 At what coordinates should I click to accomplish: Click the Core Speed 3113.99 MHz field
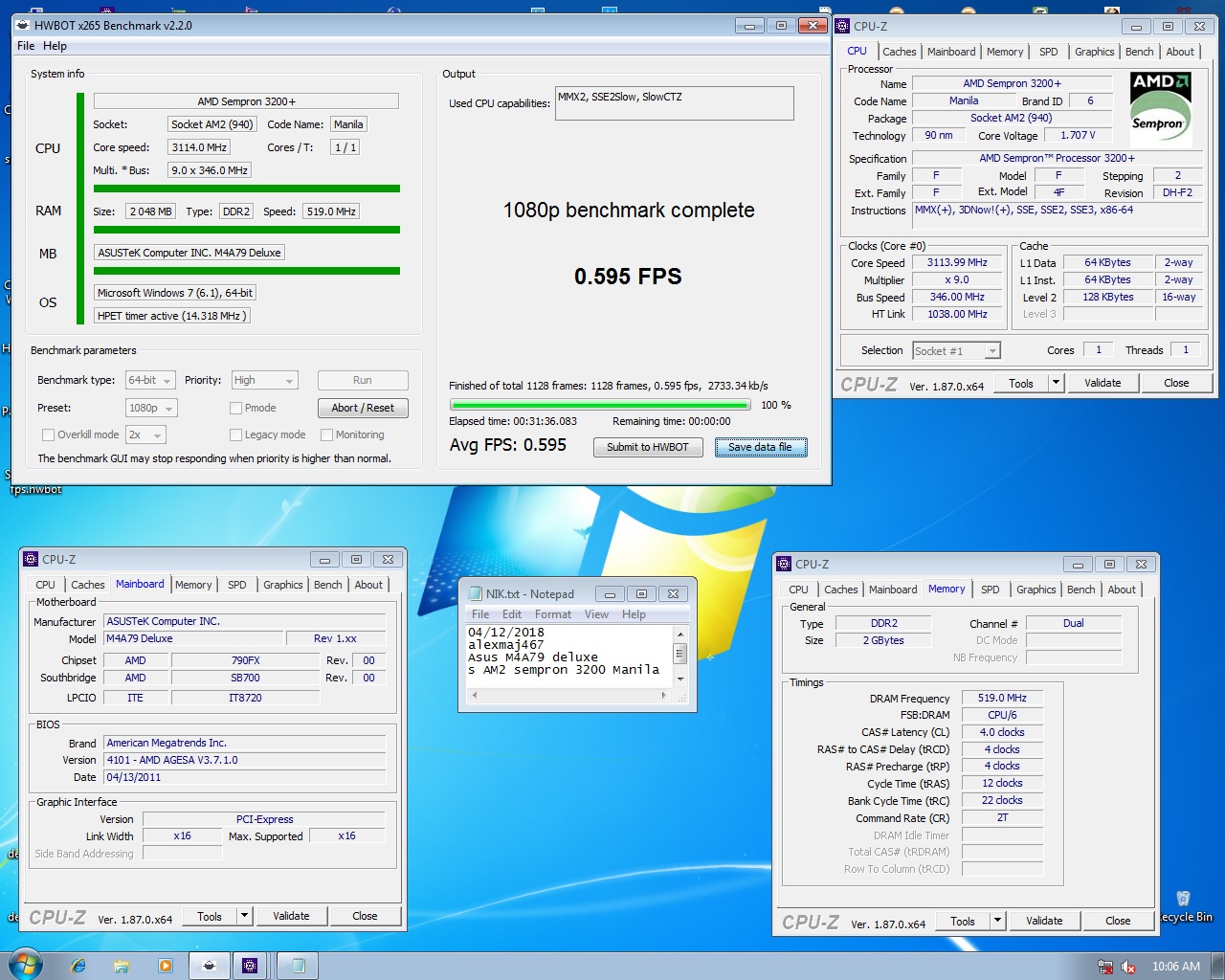pos(957,263)
